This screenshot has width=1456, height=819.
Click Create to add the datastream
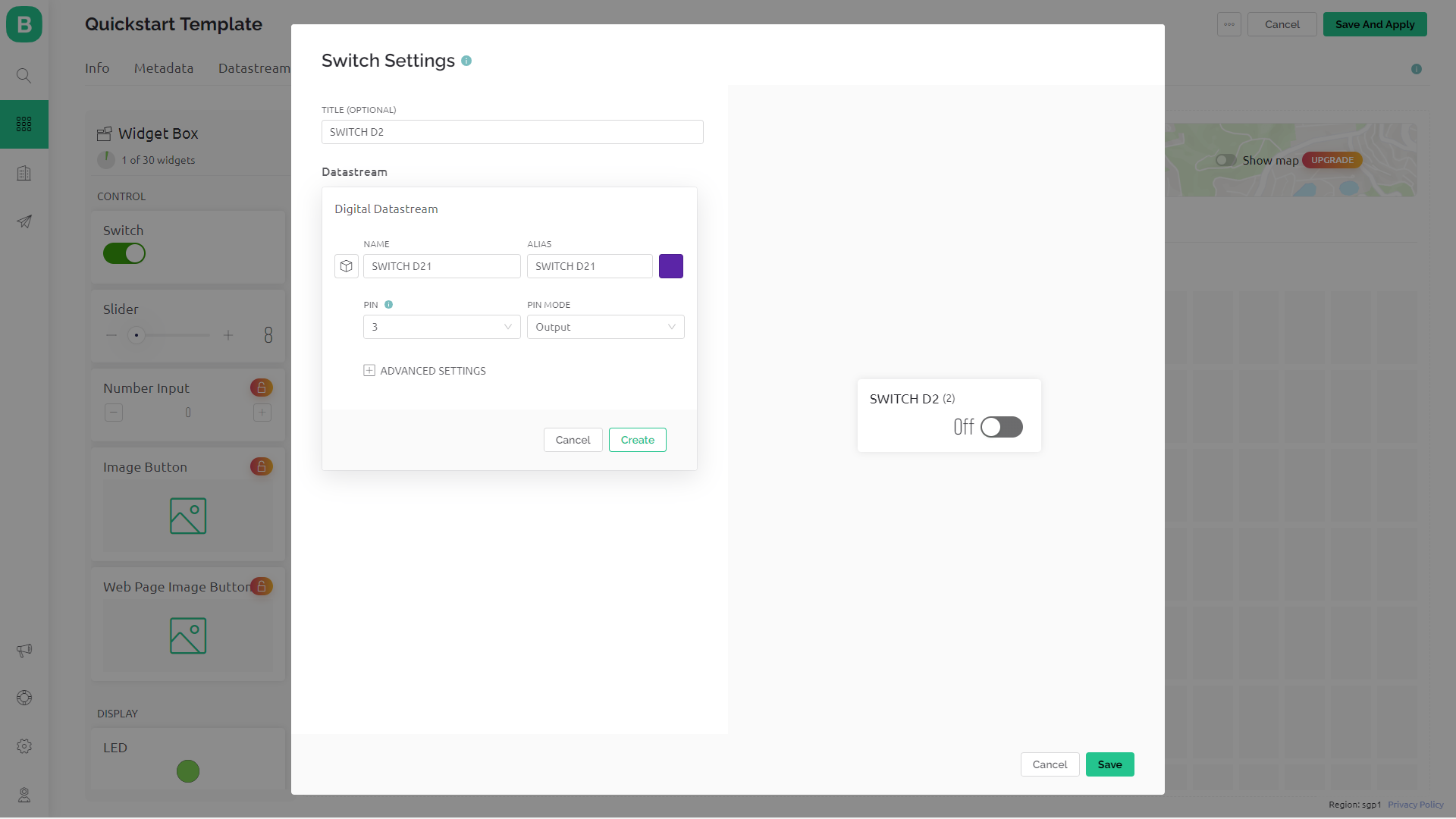pos(637,440)
